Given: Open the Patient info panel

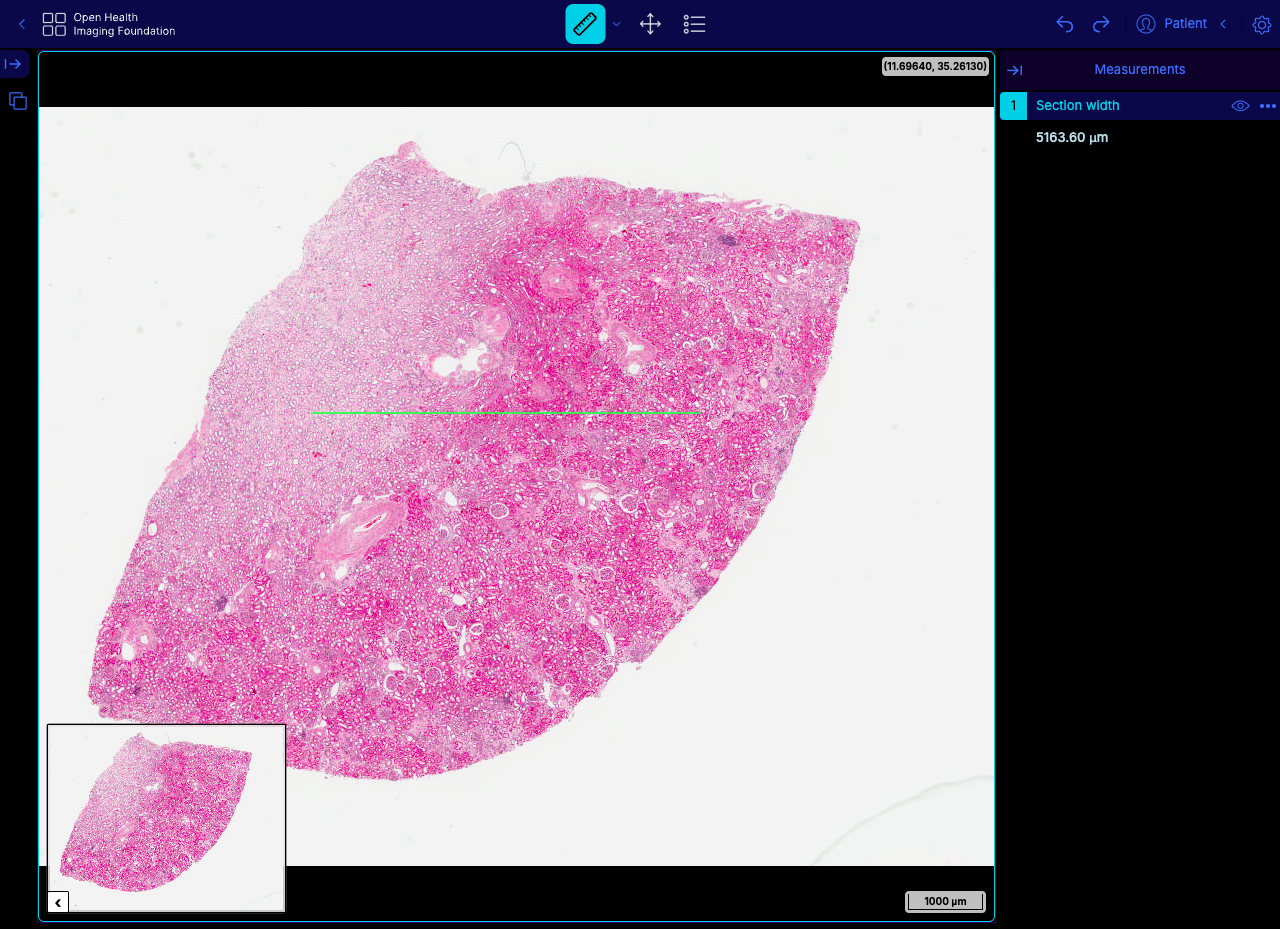Looking at the screenshot, I should click(x=1172, y=24).
